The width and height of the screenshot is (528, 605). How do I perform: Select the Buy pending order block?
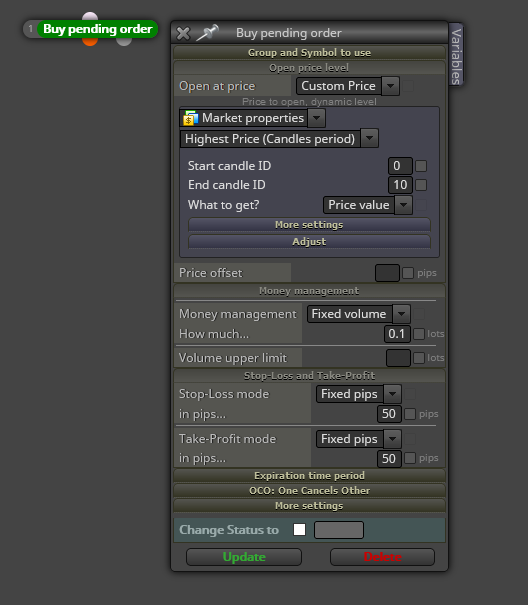click(x=97, y=29)
